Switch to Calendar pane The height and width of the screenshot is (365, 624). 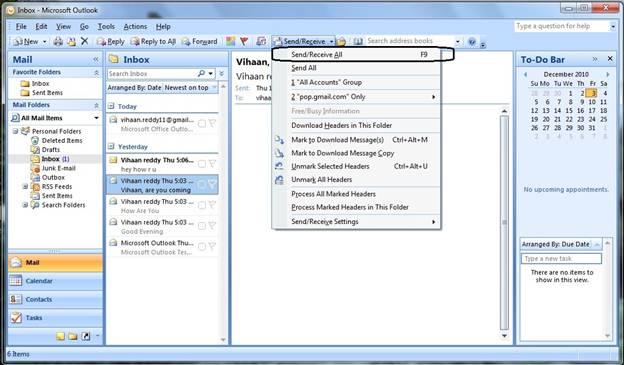pos(55,281)
